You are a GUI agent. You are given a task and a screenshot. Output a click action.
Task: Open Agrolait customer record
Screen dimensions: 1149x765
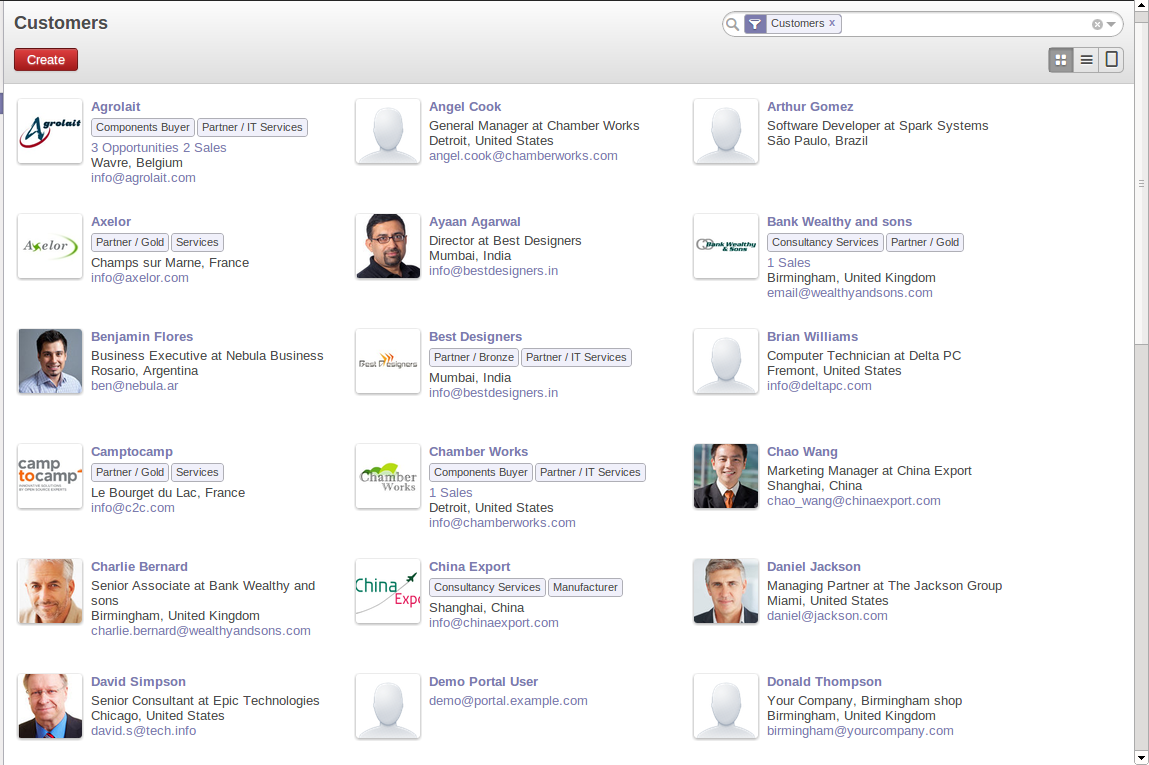116,107
